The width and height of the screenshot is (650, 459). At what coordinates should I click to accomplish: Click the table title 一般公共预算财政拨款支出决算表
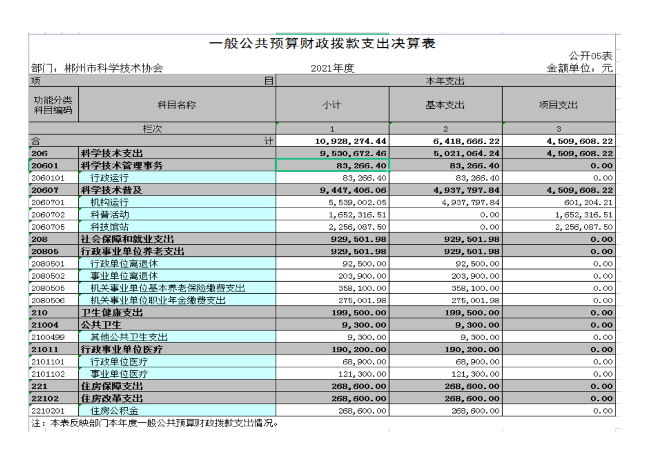[322, 44]
